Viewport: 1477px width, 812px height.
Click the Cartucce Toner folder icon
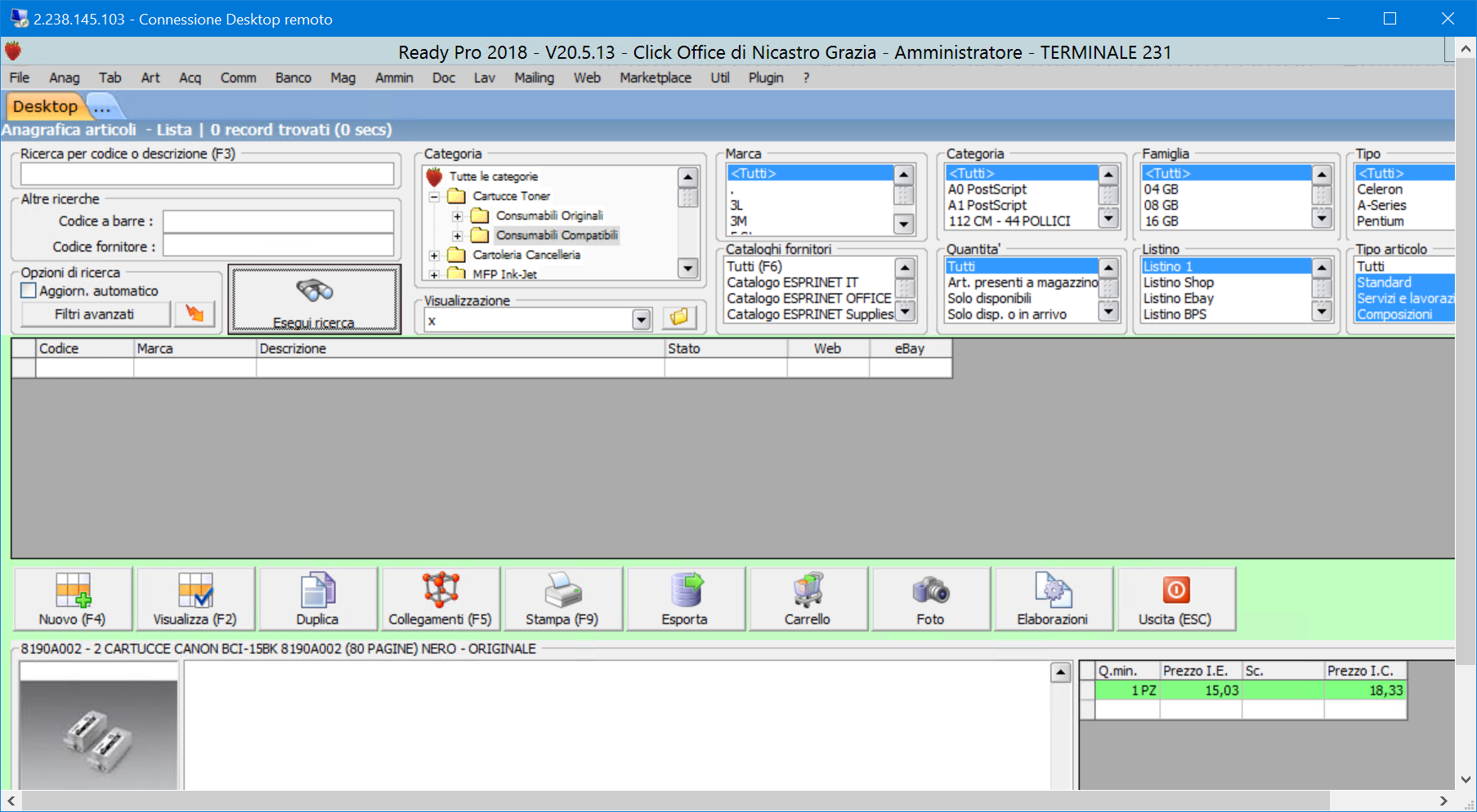pos(457,196)
